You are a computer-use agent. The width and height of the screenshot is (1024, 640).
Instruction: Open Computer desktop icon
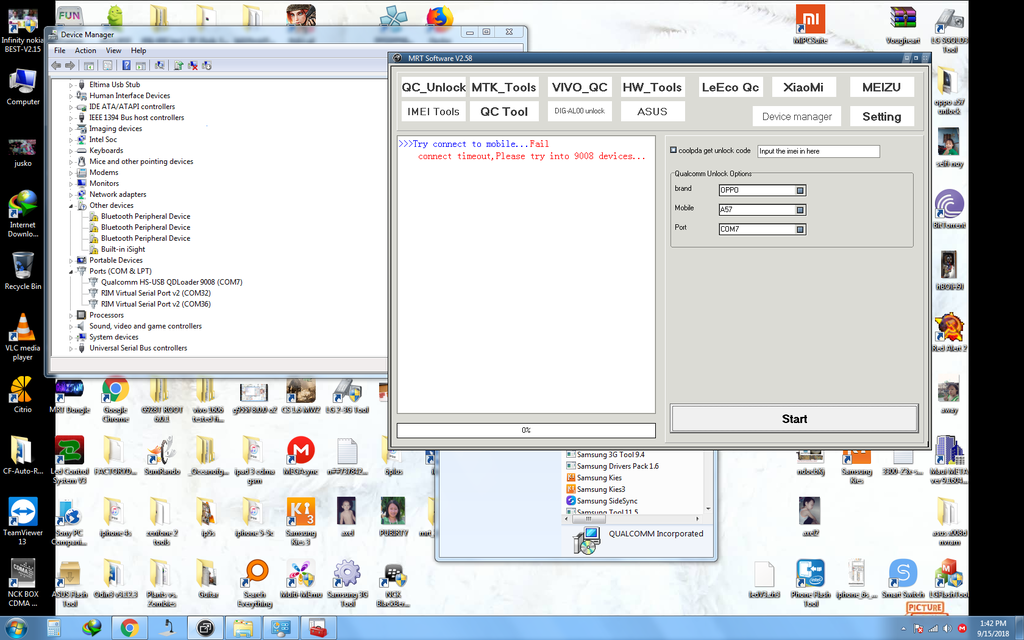tap(23, 87)
